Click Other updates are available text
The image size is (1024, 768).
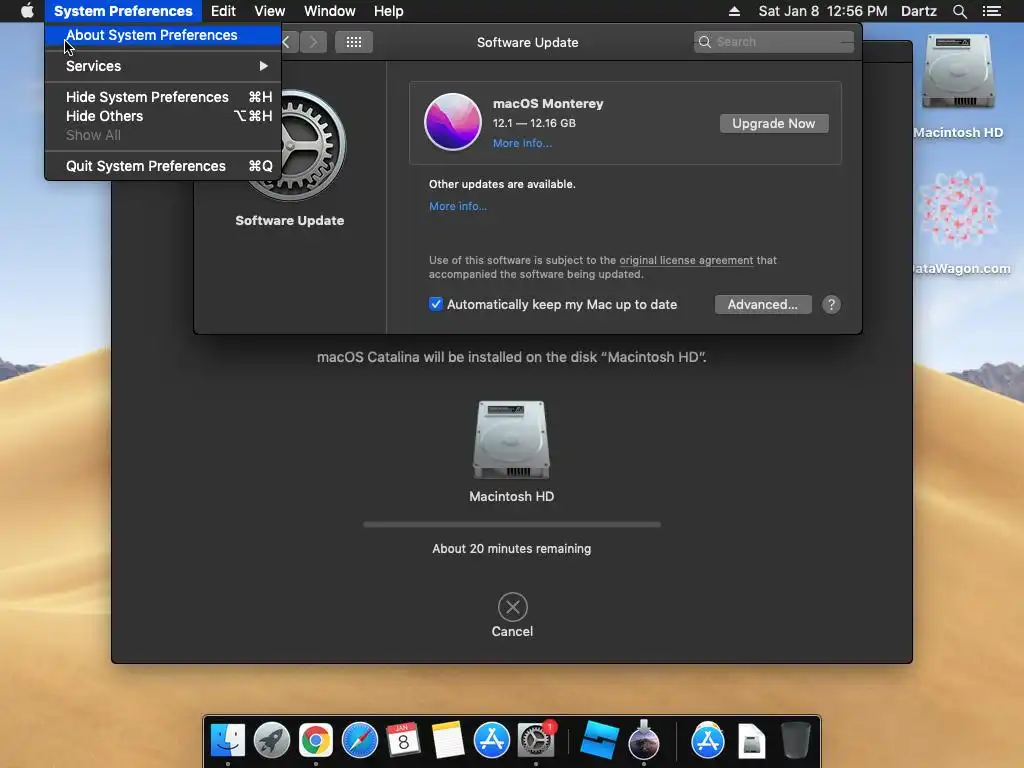(x=502, y=184)
